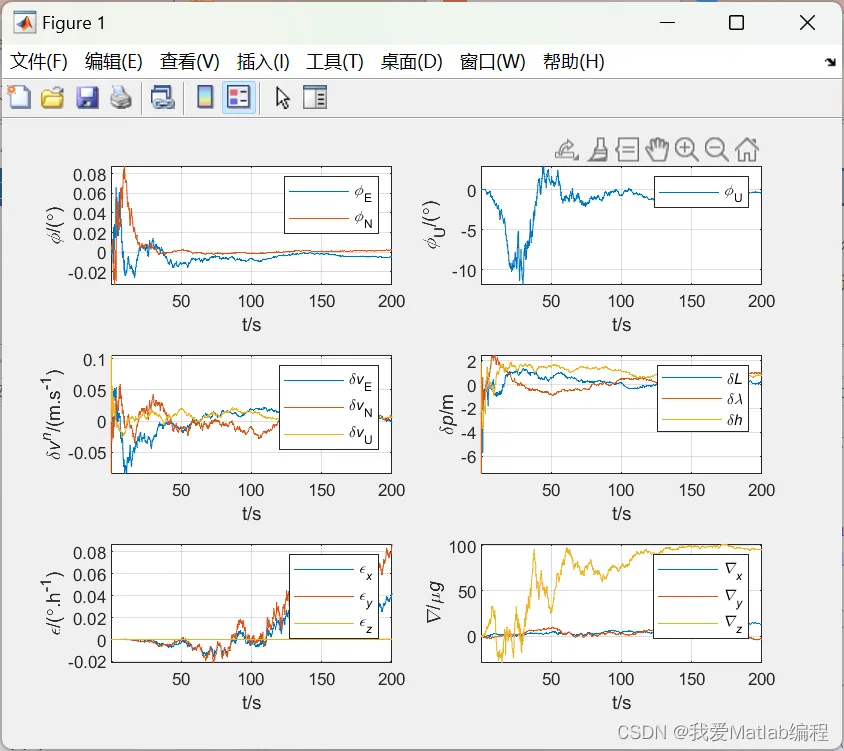844x751 pixels.
Task: Activate the pan hand tool
Action: point(657,150)
